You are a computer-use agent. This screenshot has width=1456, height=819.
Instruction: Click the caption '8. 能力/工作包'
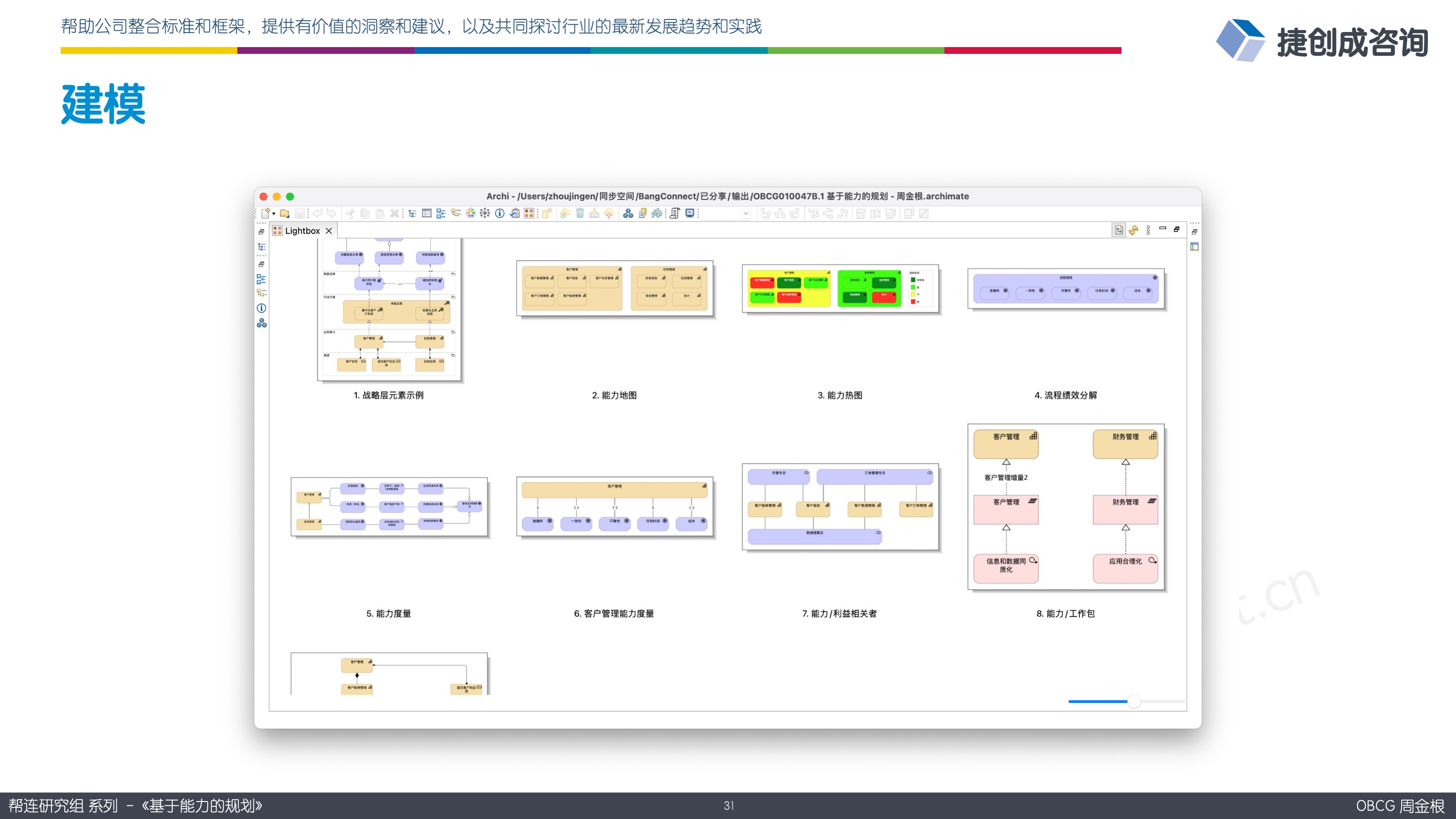(x=1066, y=613)
